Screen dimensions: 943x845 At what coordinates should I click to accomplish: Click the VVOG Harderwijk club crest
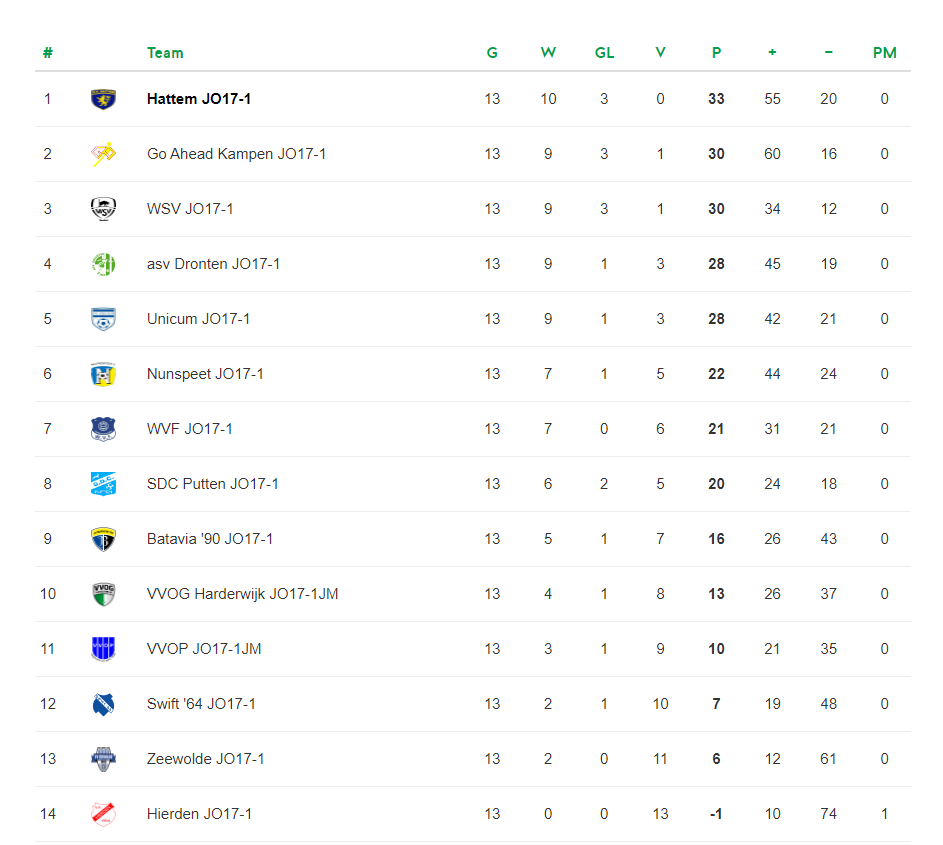tap(103, 594)
